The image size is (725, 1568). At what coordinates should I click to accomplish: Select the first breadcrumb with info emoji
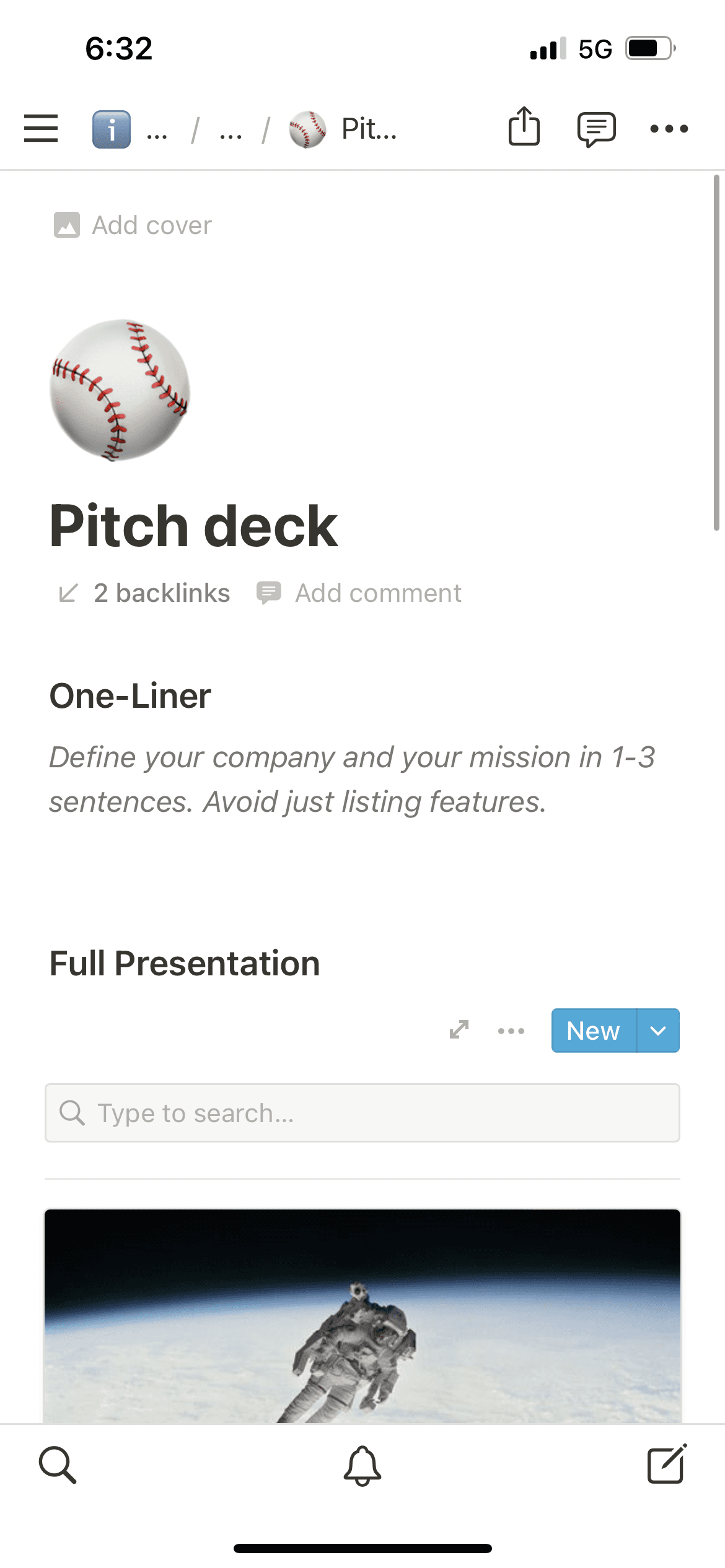pos(110,128)
